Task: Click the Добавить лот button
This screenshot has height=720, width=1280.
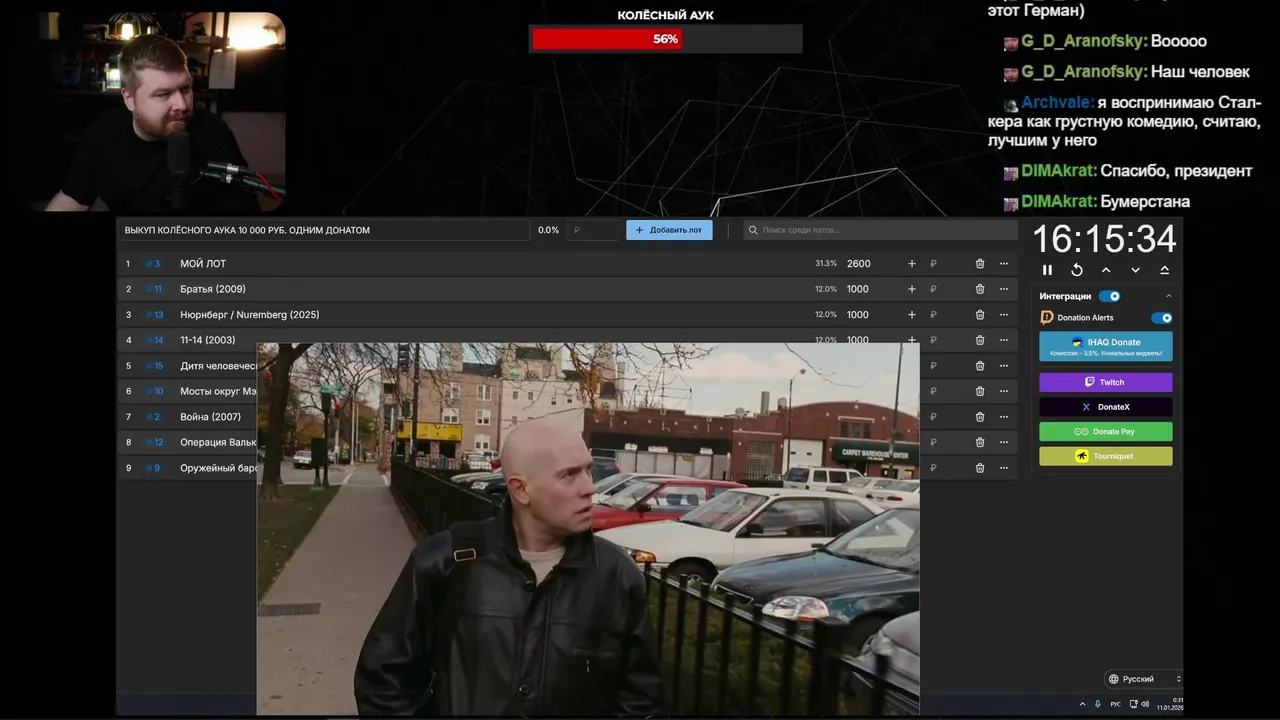Action: coord(669,230)
